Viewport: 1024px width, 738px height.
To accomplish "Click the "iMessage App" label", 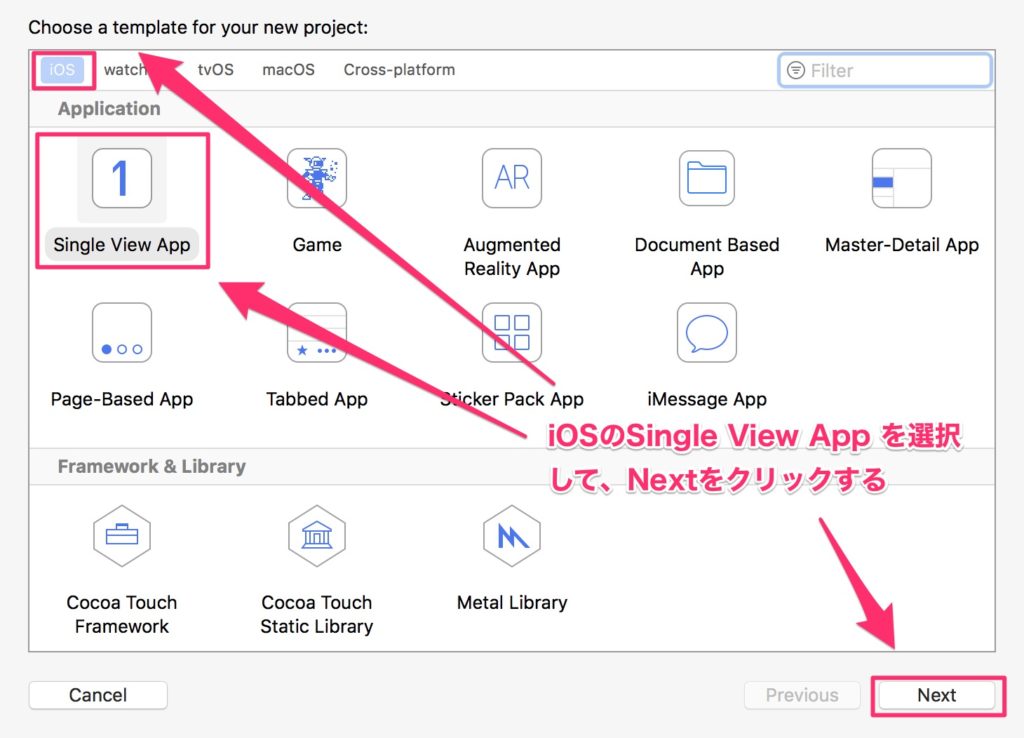I will [x=707, y=399].
